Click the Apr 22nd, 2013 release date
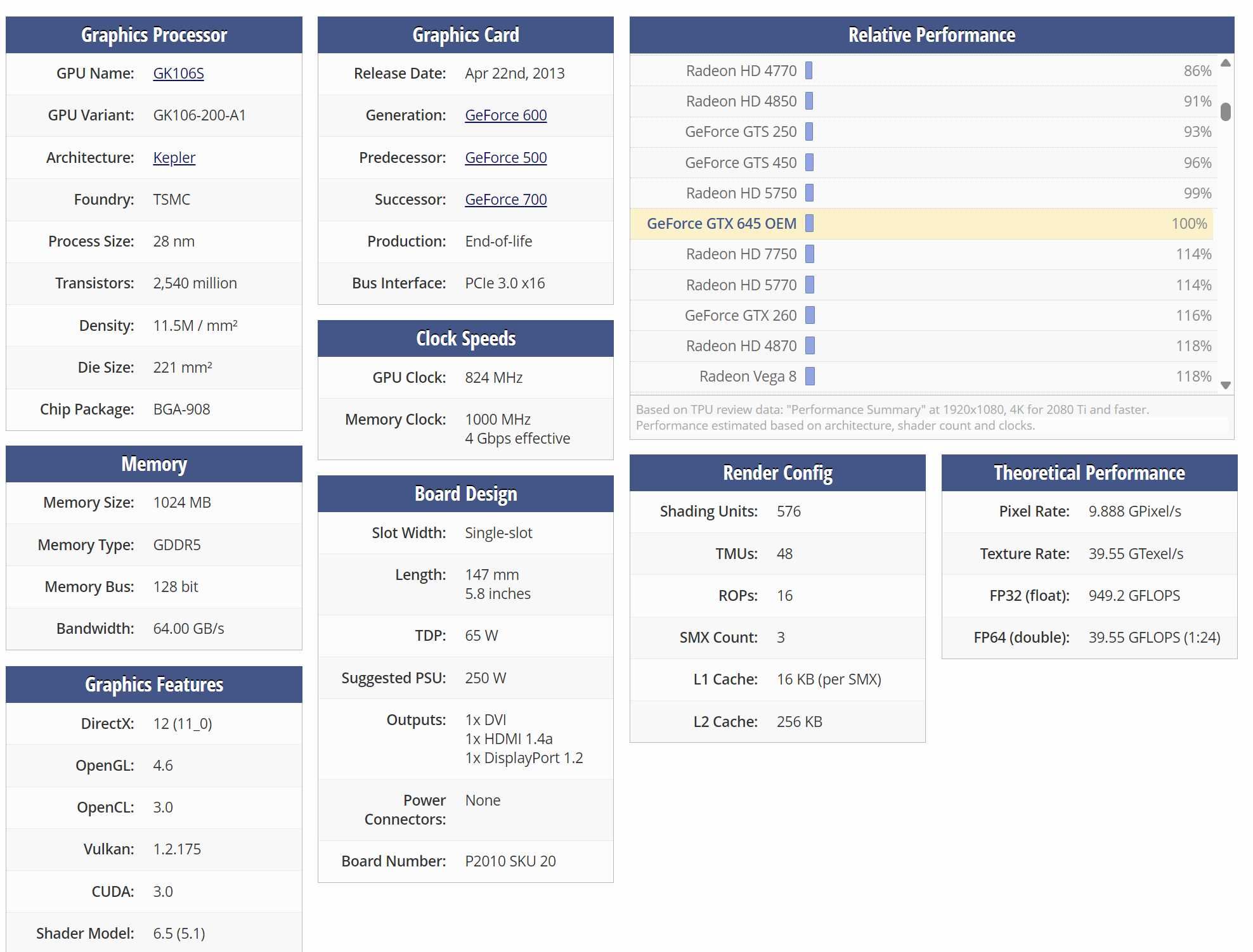 pos(514,74)
